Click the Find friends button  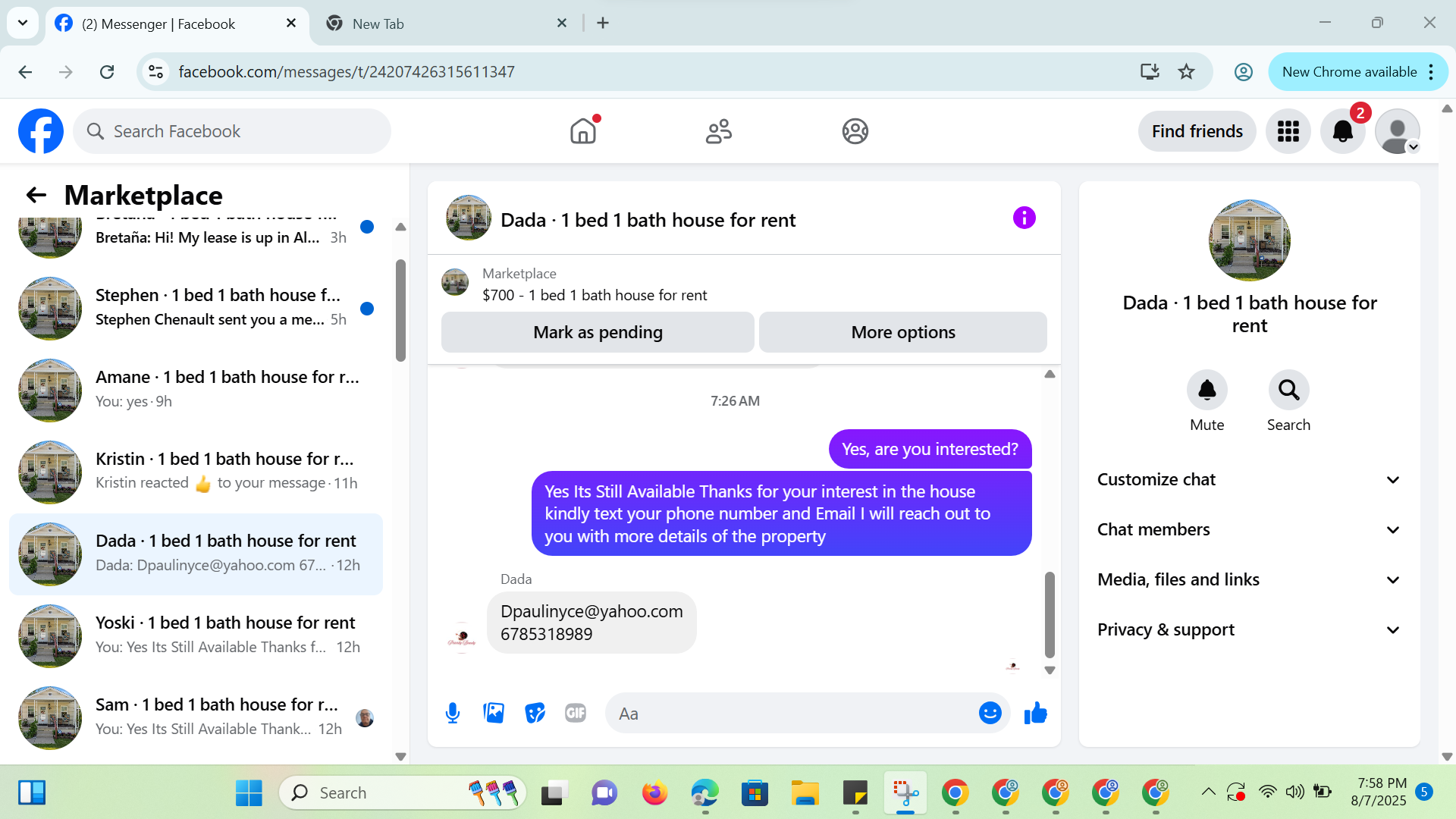1197,131
